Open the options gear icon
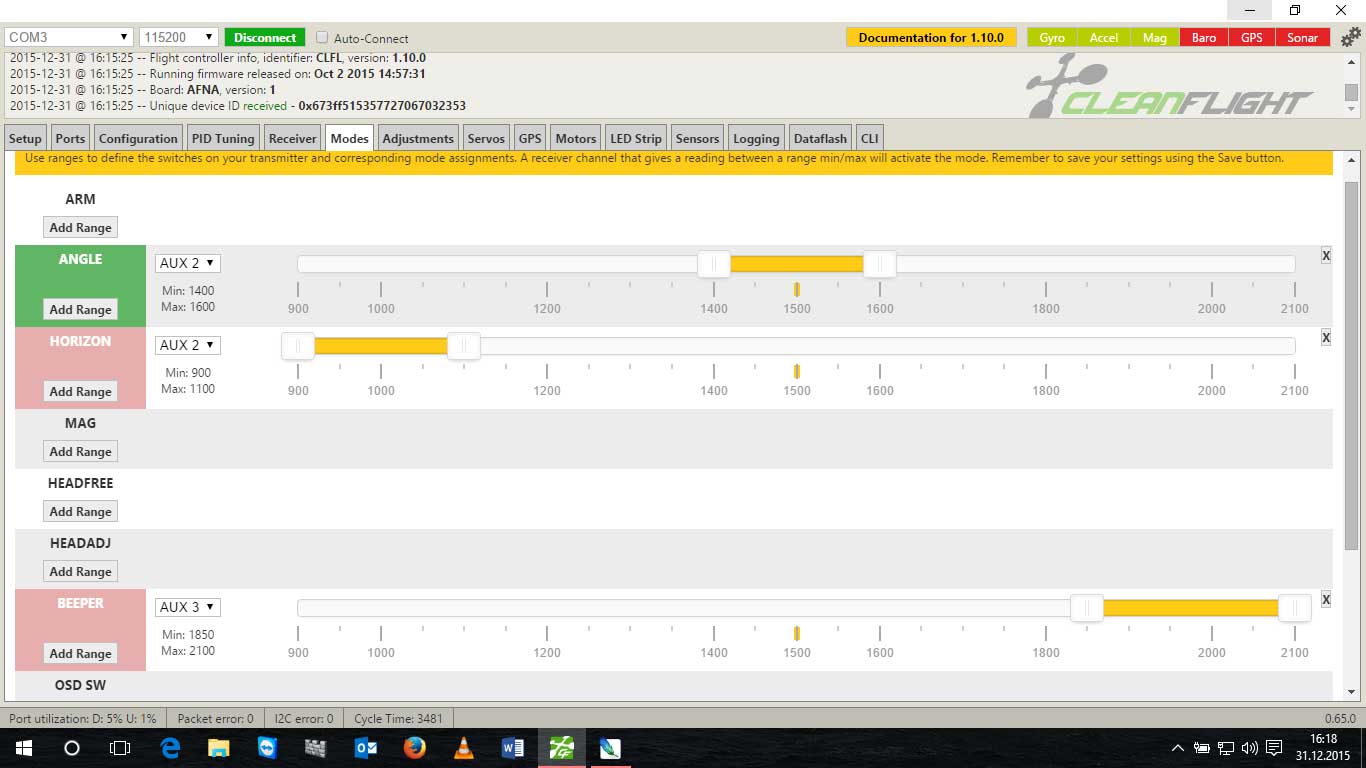 tap(1350, 38)
